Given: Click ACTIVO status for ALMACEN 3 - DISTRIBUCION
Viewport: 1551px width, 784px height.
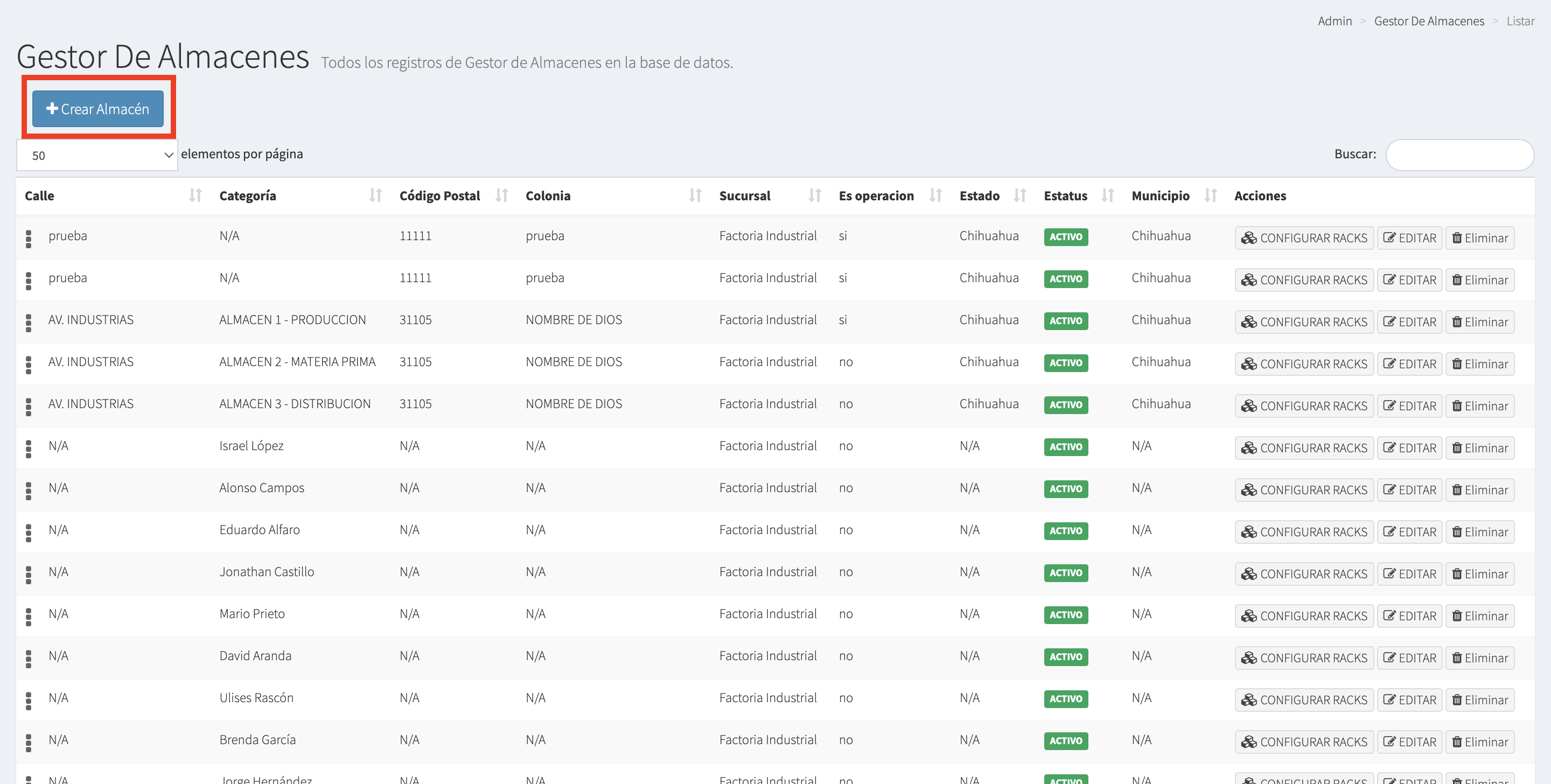Looking at the screenshot, I should click(1065, 405).
